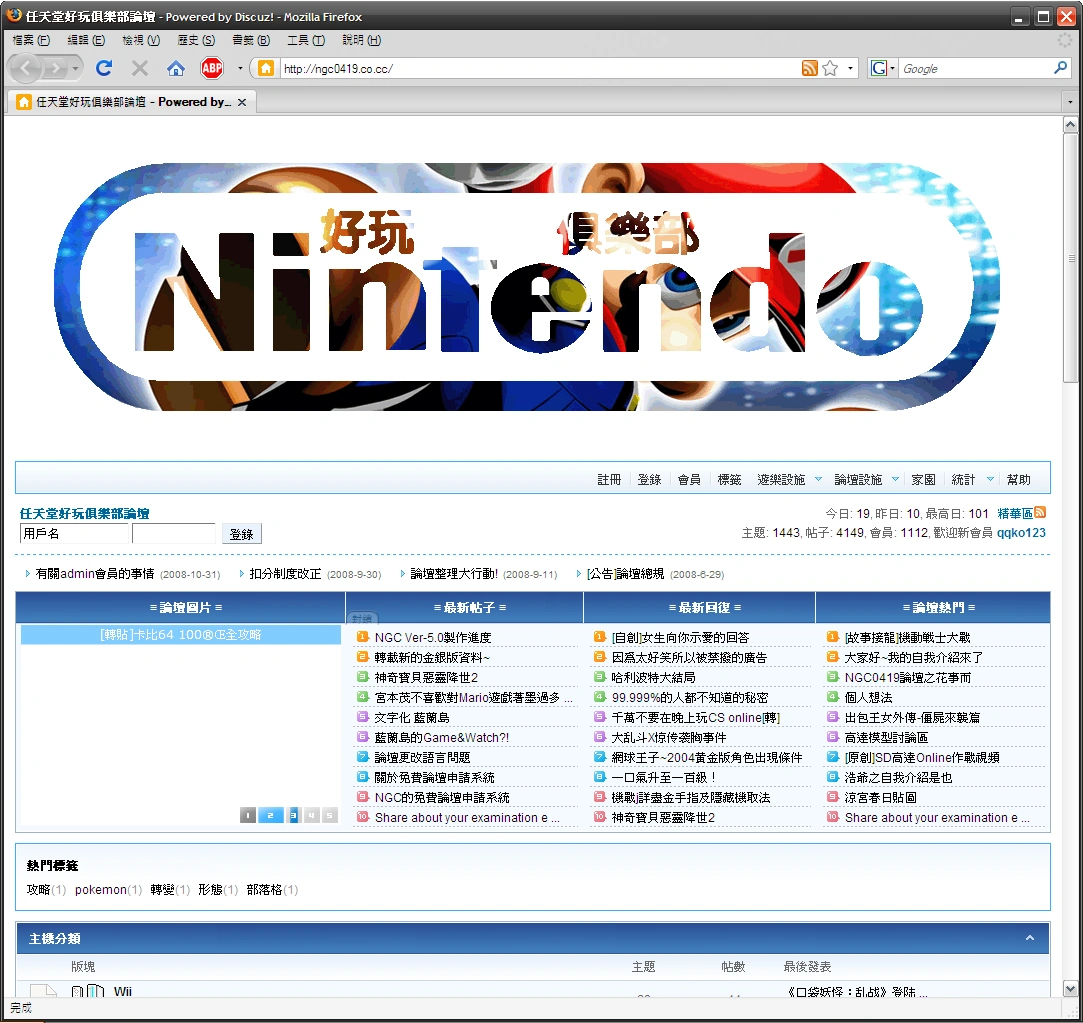Viewport: 1083px width, 1023px height.
Task: Click the Google search box
Action: [974, 68]
